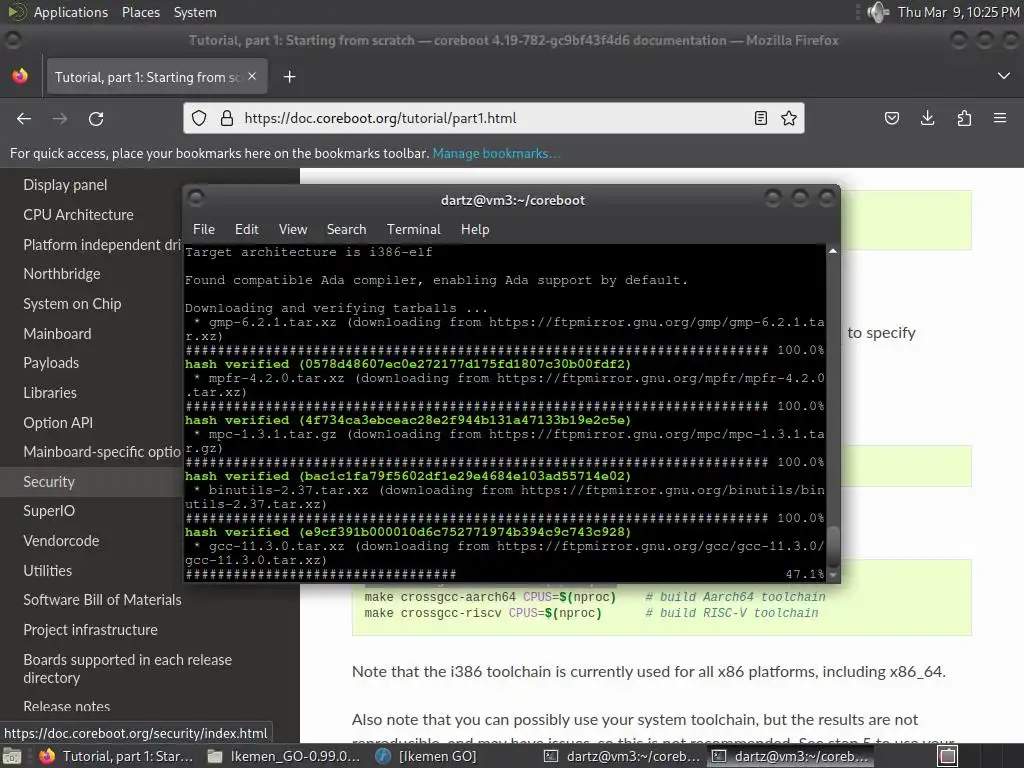Open the terminal Help menu
This screenshot has height=768, width=1024.
[475, 229]
